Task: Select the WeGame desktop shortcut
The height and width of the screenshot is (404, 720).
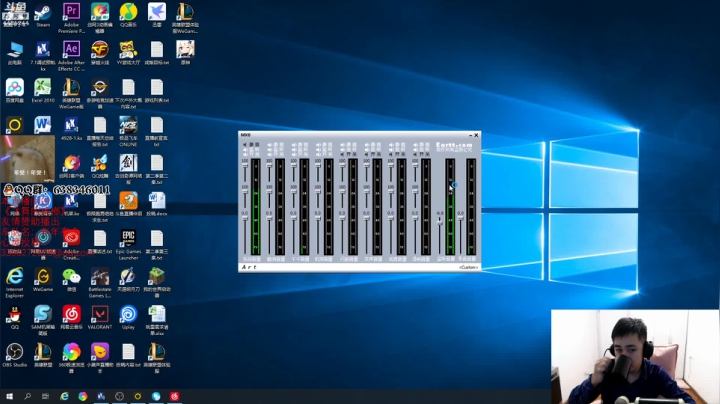Action: tap(43, 279)
